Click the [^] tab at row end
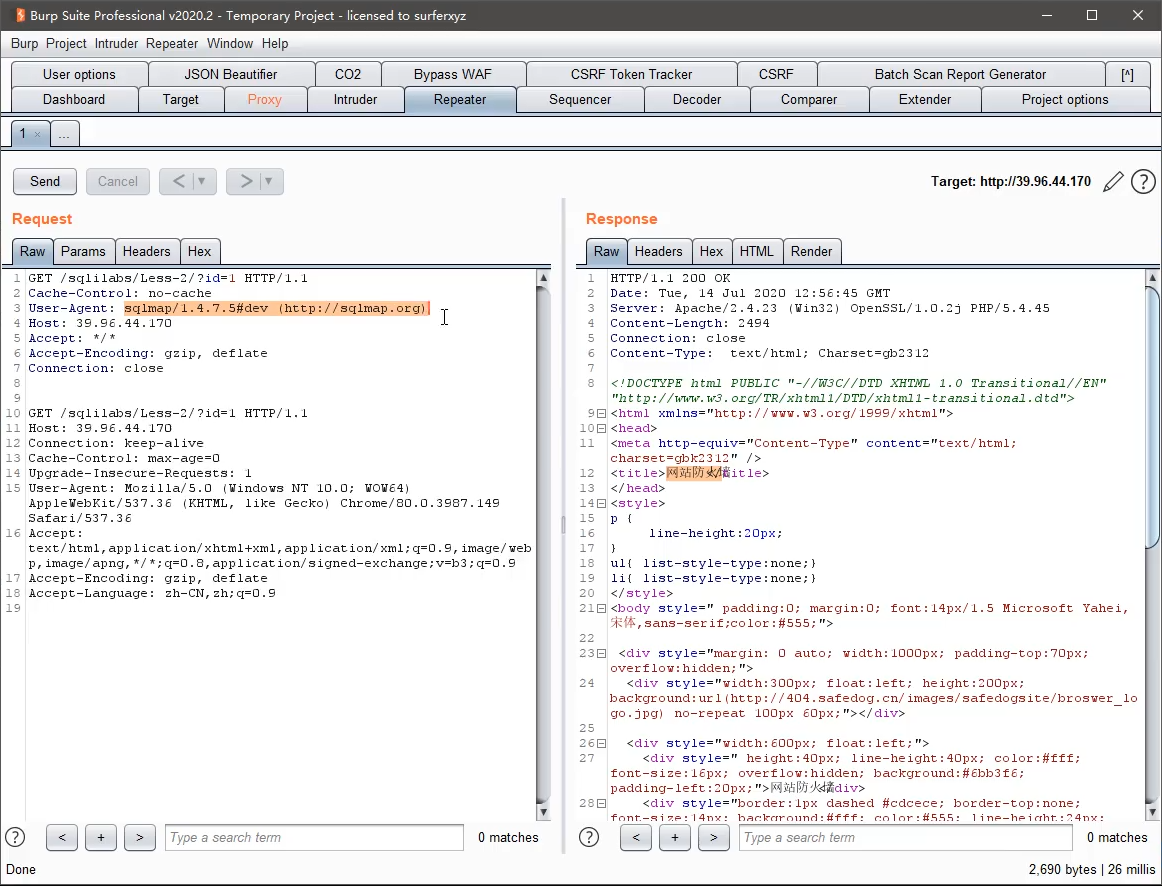The width and height of the screenshot is (1162, 886). click(1127, 74)
